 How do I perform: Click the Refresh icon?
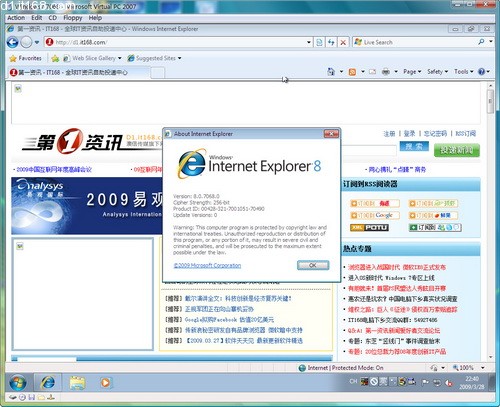(x=331, y=42)
